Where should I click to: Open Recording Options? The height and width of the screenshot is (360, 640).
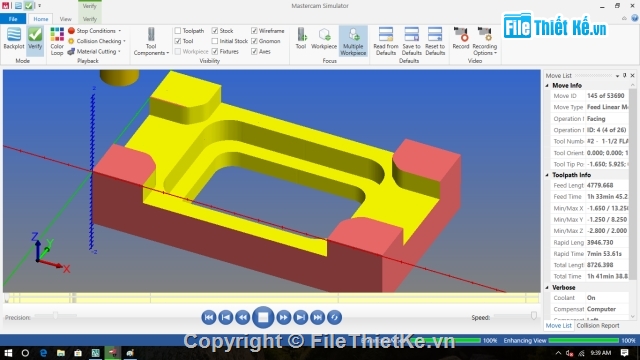(484, 41)
